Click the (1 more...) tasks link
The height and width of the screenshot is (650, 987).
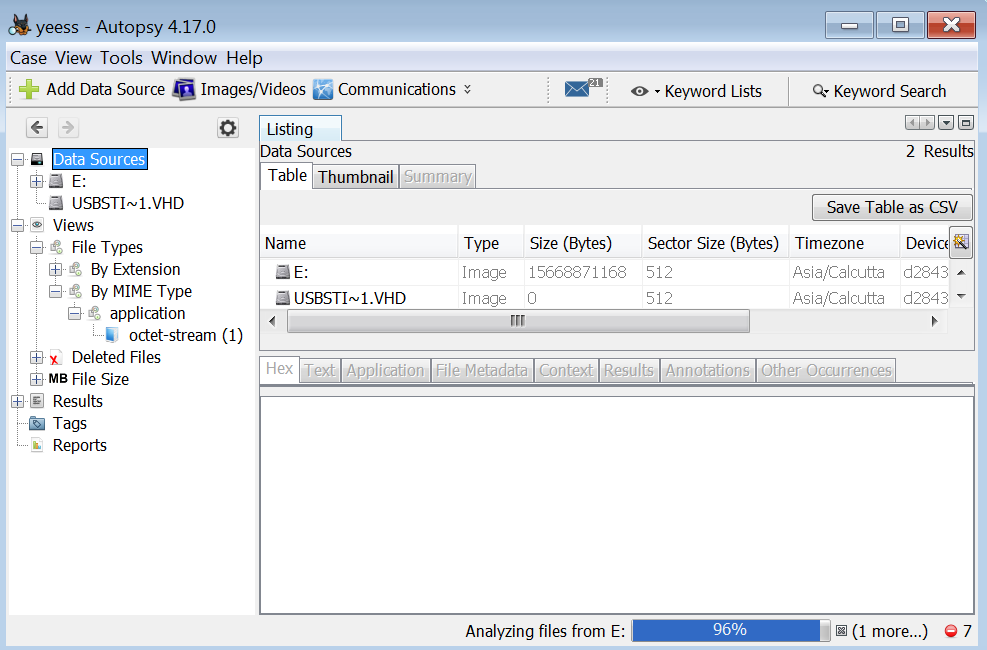(889, 631)
